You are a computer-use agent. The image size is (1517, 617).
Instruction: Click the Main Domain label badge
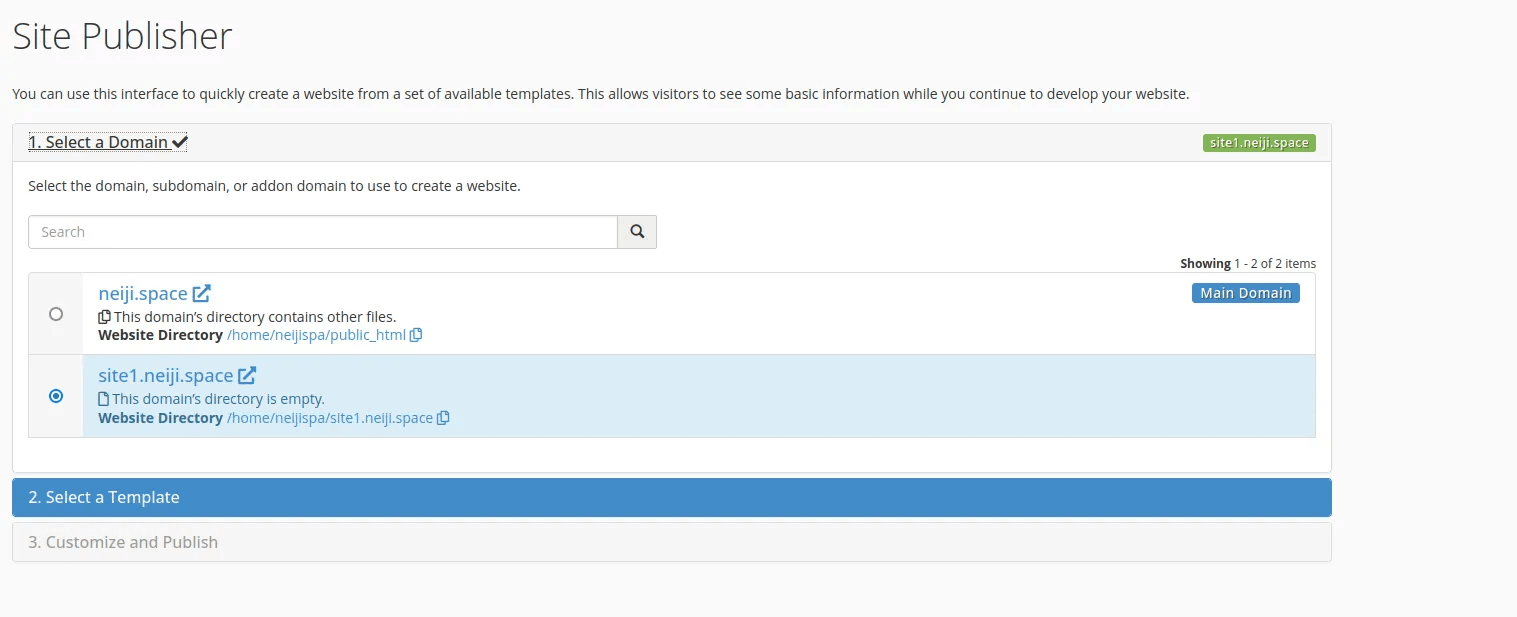[1246, 293]
